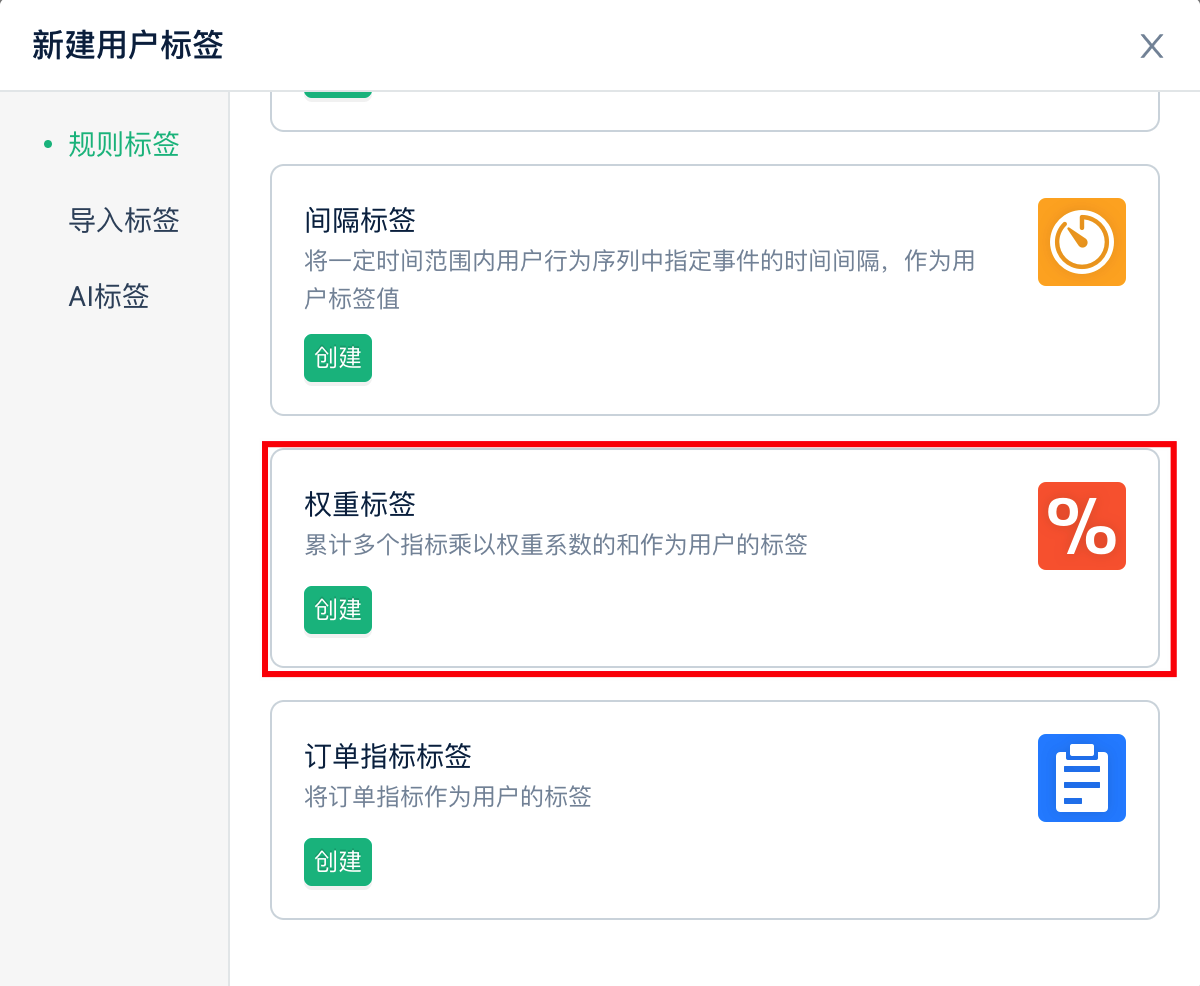The height and width of the screenshot is (986, 1200).
Task: Select the 间隔标签 card title
Action: pos(360,220)
